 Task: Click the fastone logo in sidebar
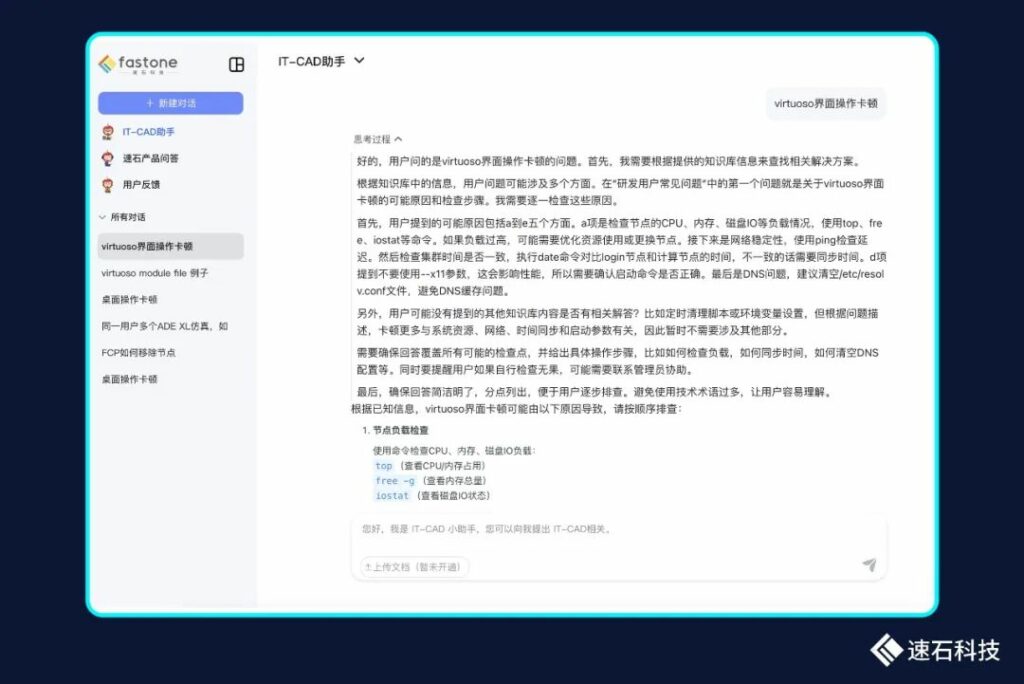tap(138, 64)
